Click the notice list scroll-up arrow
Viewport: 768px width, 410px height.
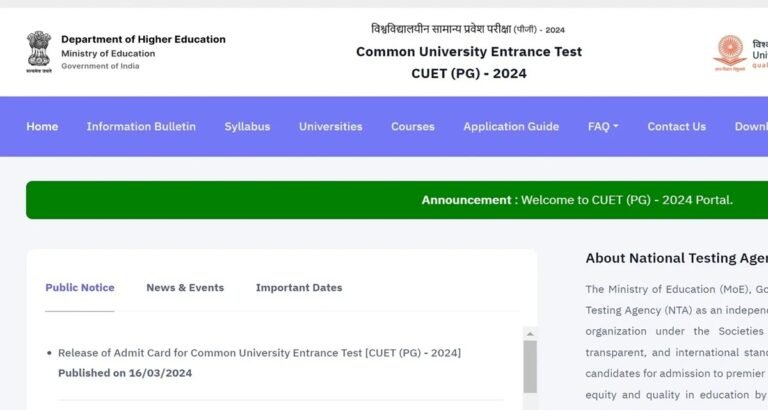coord(530,334)
